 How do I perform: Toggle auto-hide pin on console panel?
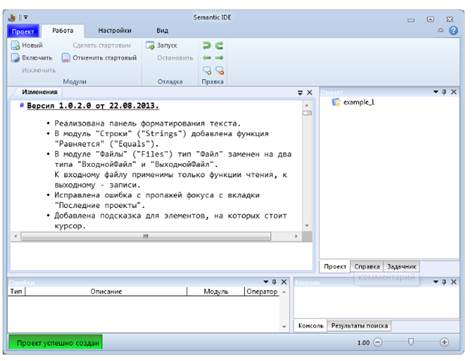pyautogui.click(x=444, y=282)
